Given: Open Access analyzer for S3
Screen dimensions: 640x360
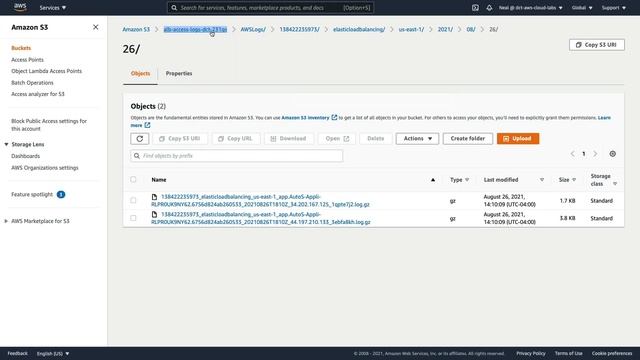Looking at the screenshot, I should (38, 94).
